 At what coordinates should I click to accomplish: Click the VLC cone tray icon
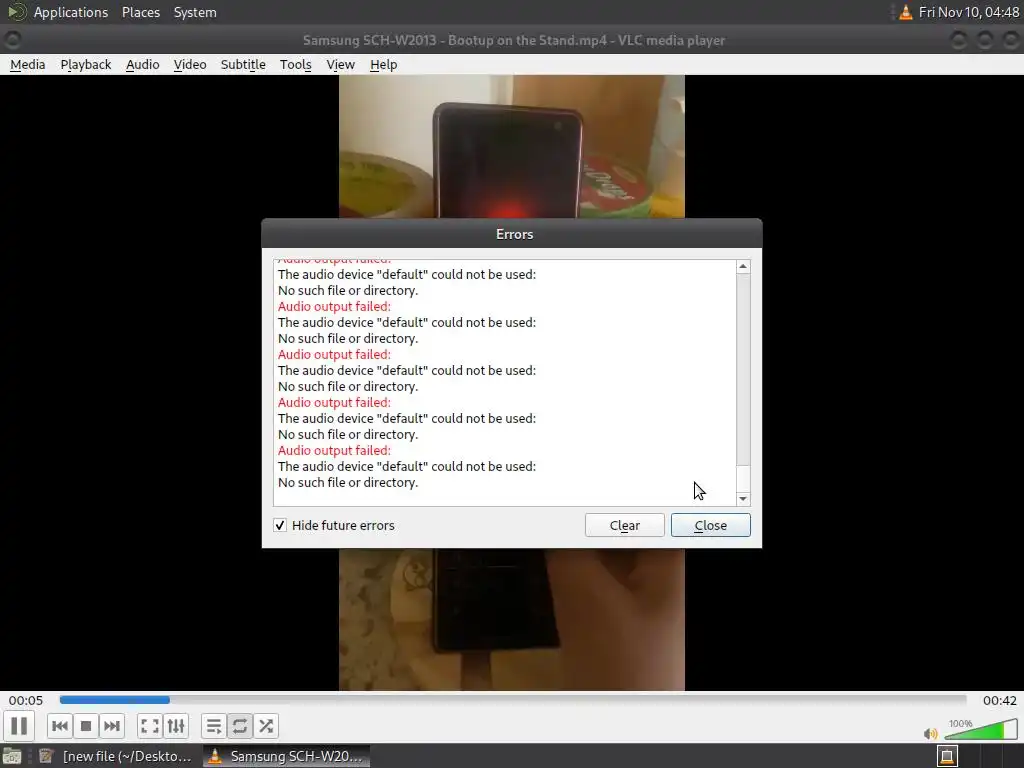point(905,12)
